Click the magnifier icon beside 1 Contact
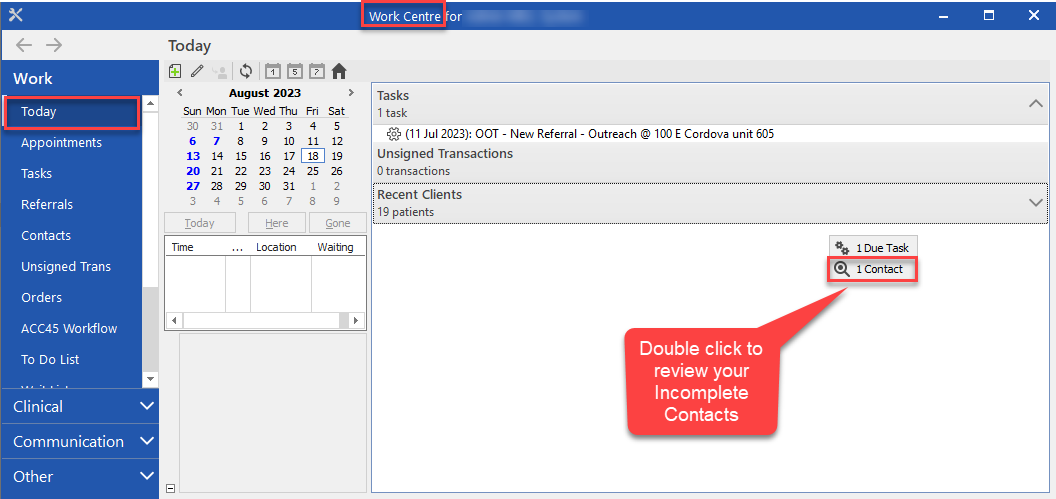 tap(842, 269)
